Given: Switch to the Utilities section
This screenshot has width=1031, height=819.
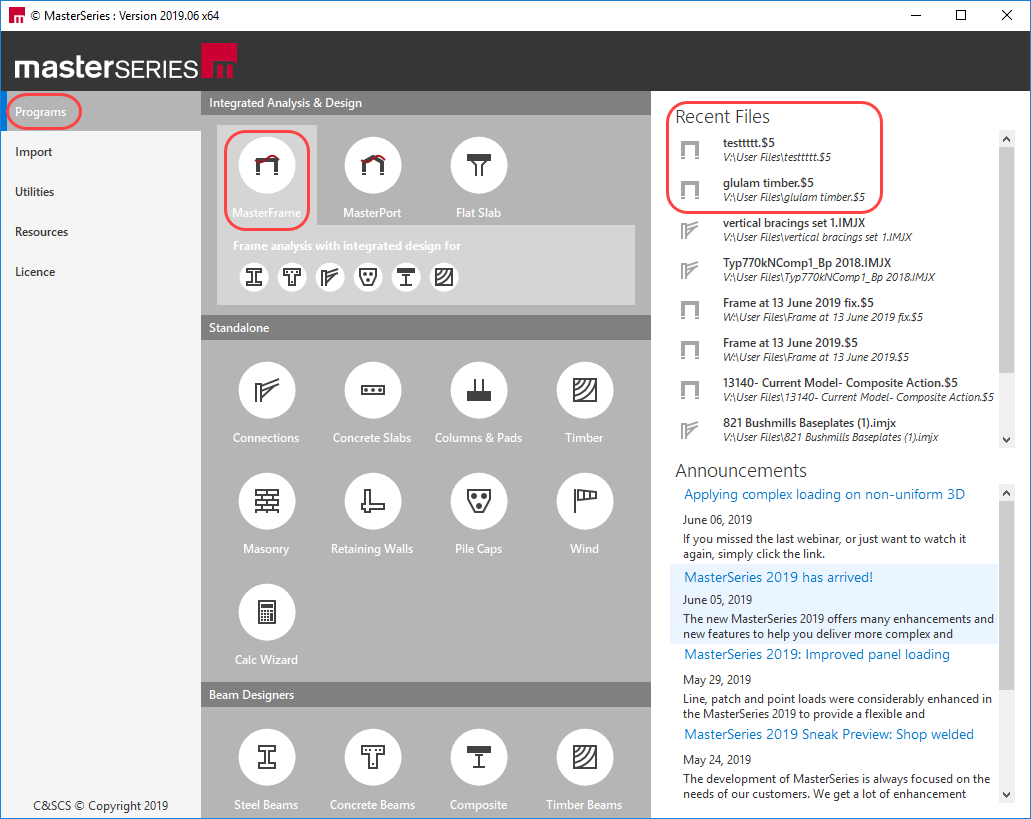Looking at the screenshot, I should tap(35, 192).
